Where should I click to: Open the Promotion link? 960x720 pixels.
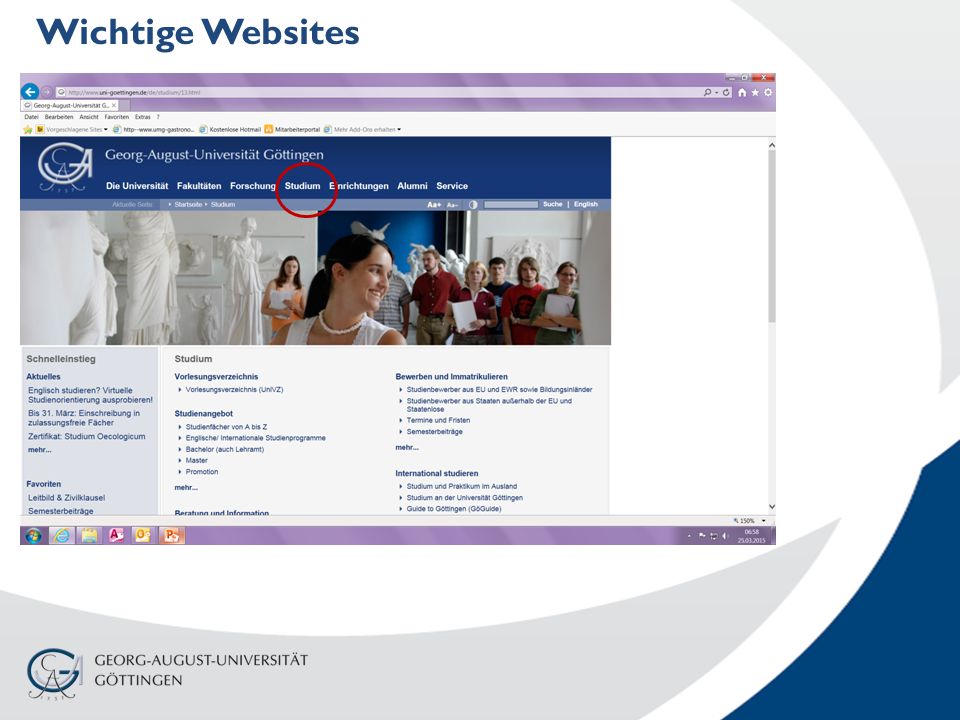click(202, 472)
